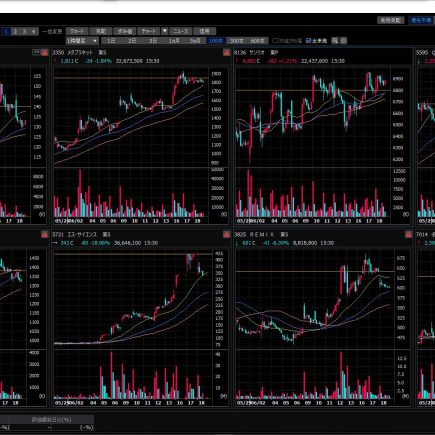Switch to page tab 4
The image size is (435, 435).
[33, 31]
